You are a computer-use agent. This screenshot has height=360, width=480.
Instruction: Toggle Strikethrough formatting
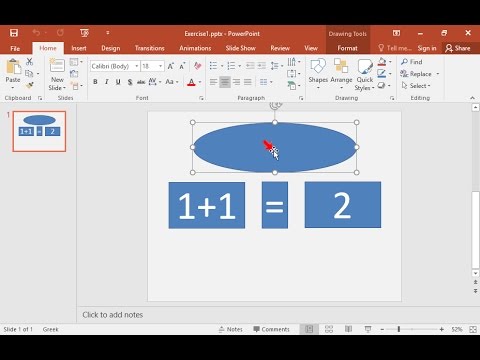coord(141,82)
